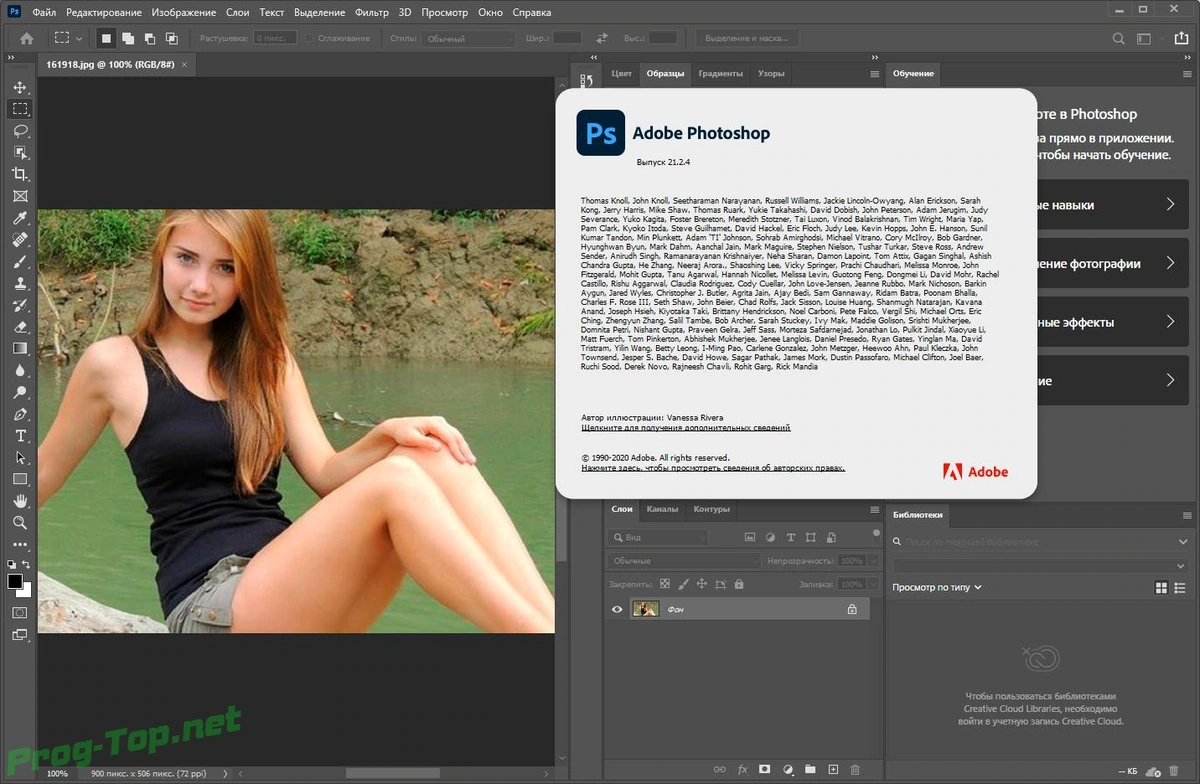1200x784 pixels.
Task: Choose Subtract from Selection mode
Action: (x=150, y=38)
